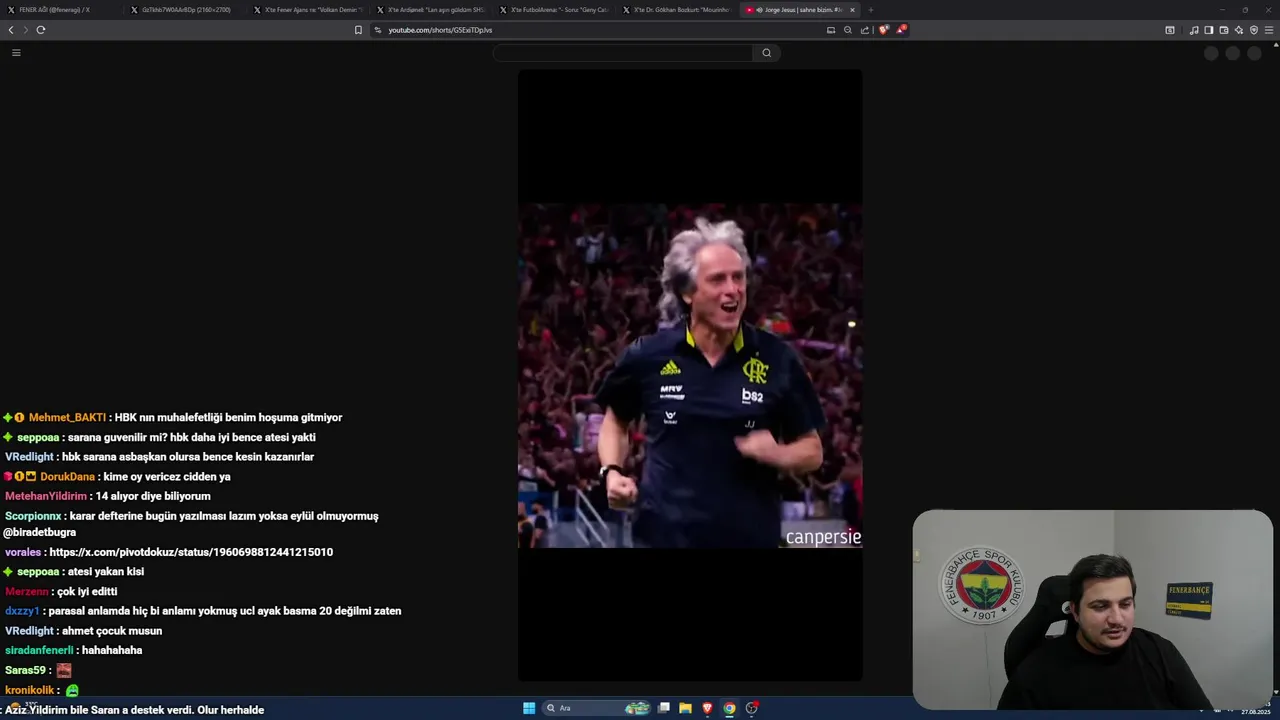The width and height of the screenshot is (1280, 720).
Task: Open the Brave Rewards triangle icon
Action: (900, 30)
